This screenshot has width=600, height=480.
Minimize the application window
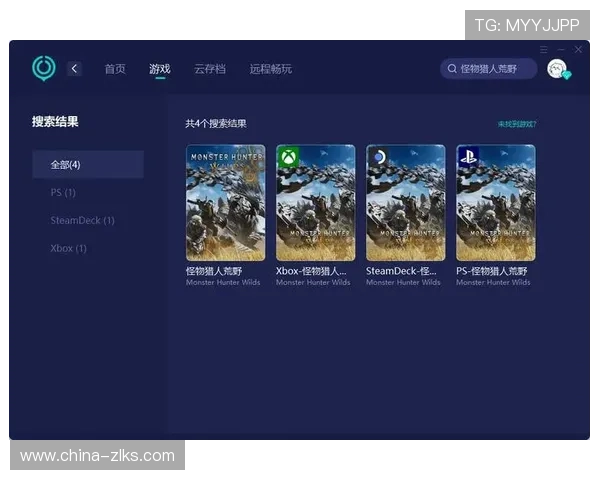[561, 50]
